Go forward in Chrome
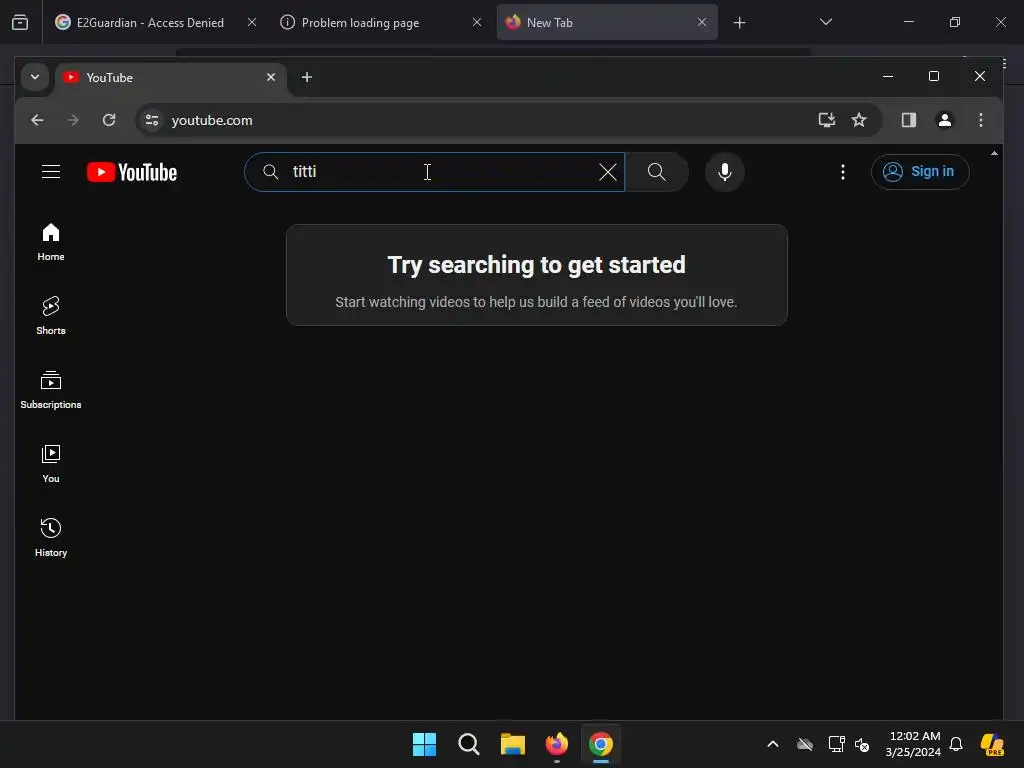The image size is (1024, 768). (x=73, y=120)
